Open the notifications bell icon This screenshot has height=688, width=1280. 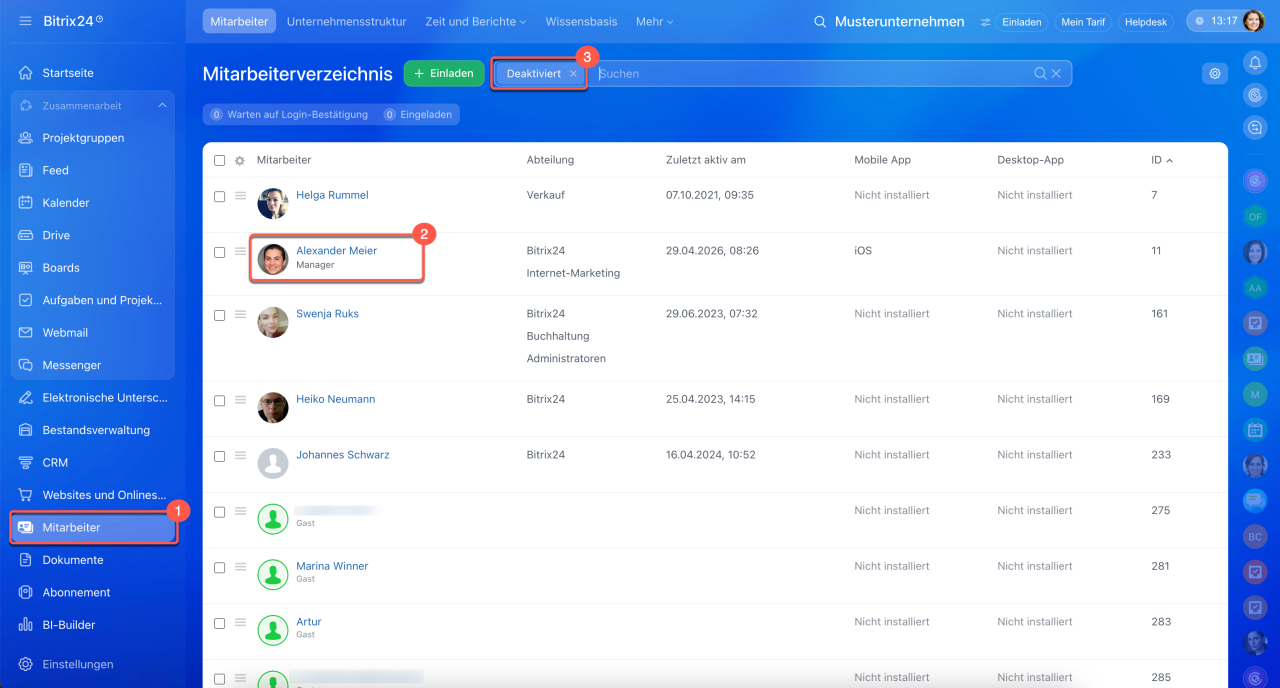click(x=1255, y=63)
